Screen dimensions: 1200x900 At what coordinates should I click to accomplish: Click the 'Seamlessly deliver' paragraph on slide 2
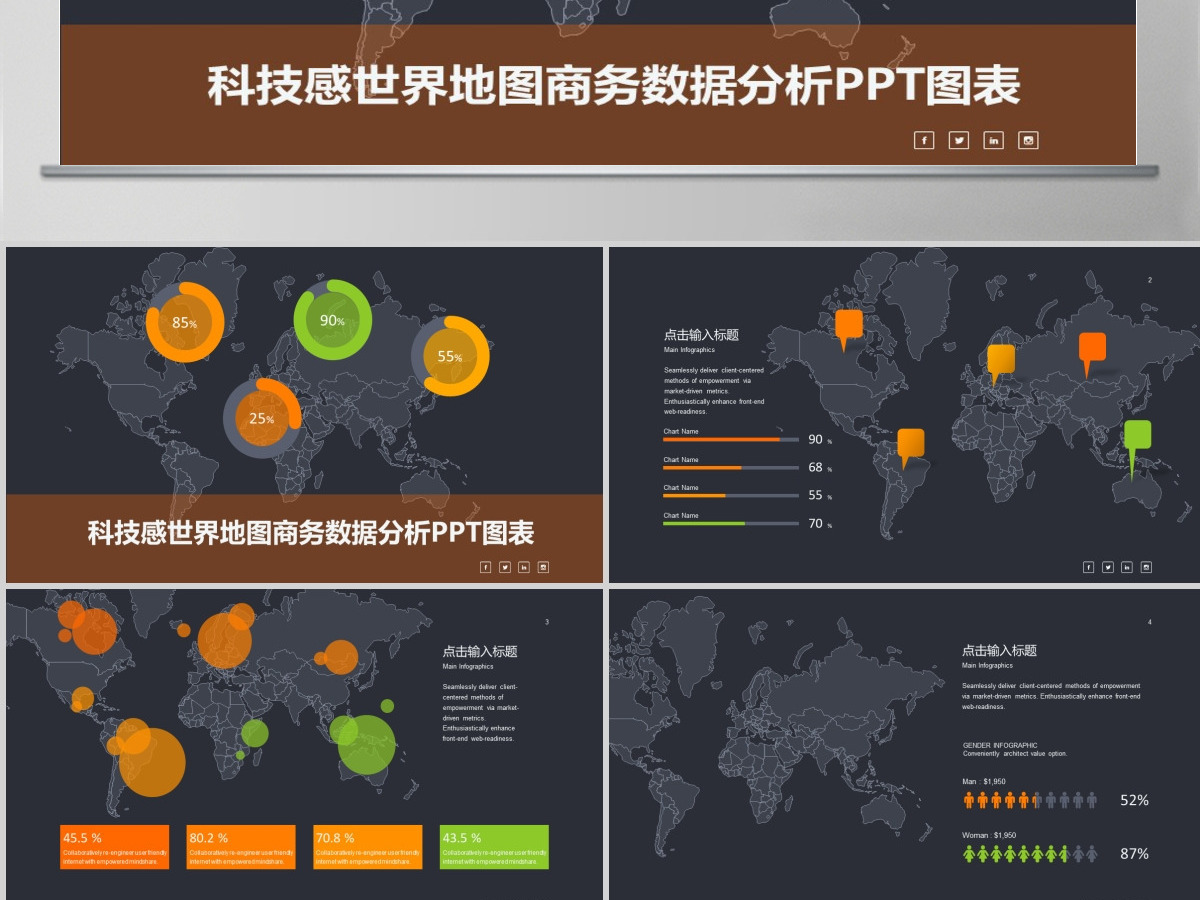(x=714, y=391)
